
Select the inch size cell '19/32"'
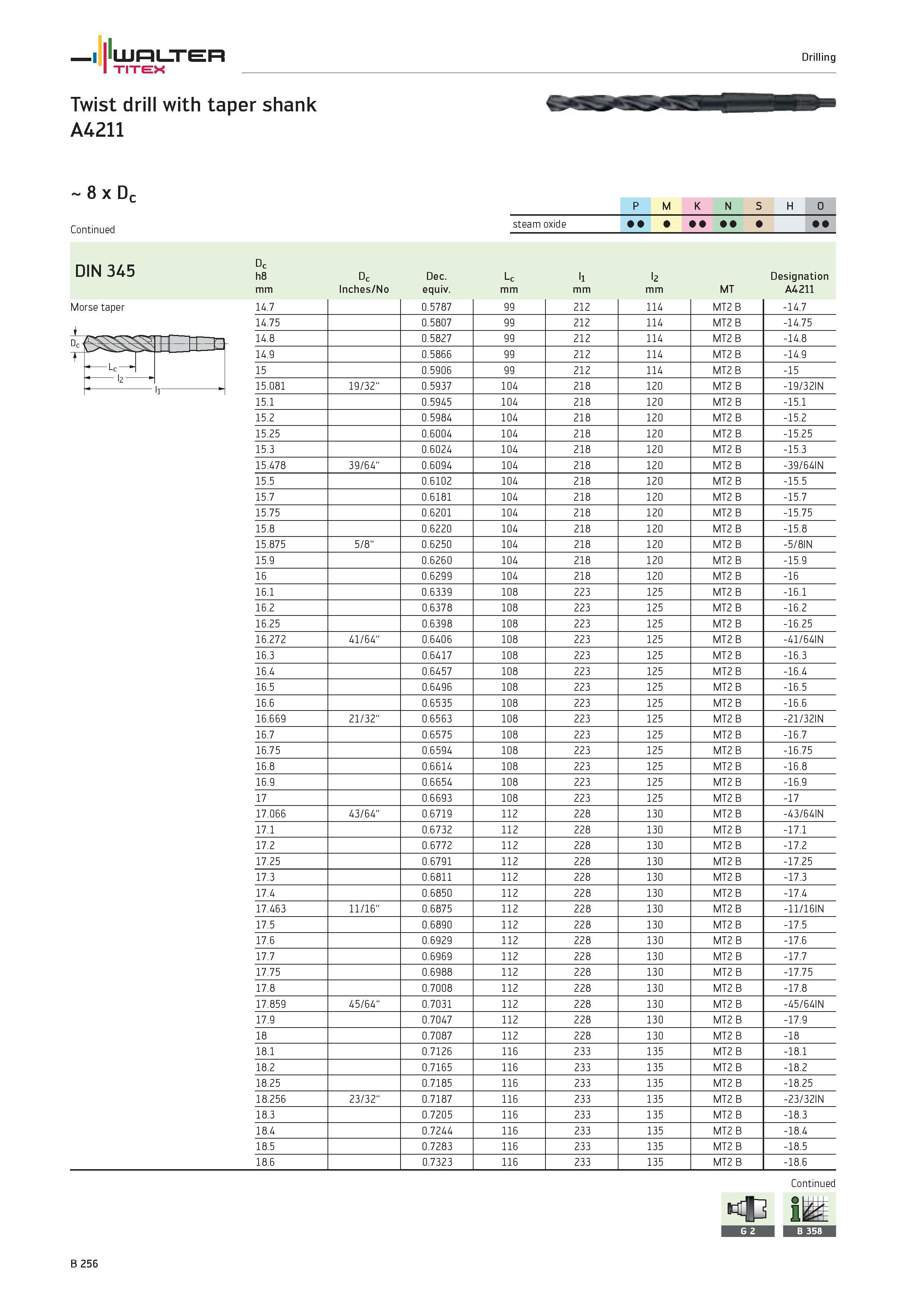364,386
